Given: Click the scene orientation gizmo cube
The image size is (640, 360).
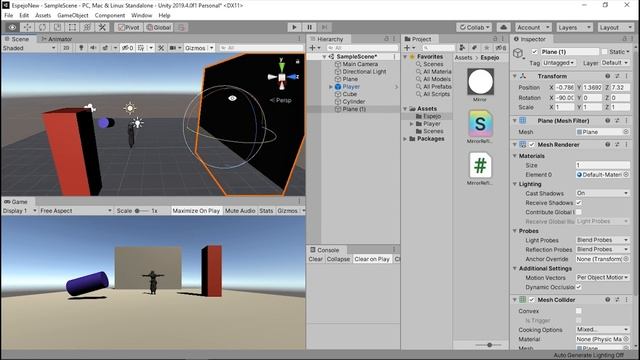Looking at the screenshot, I should [282, 77].
